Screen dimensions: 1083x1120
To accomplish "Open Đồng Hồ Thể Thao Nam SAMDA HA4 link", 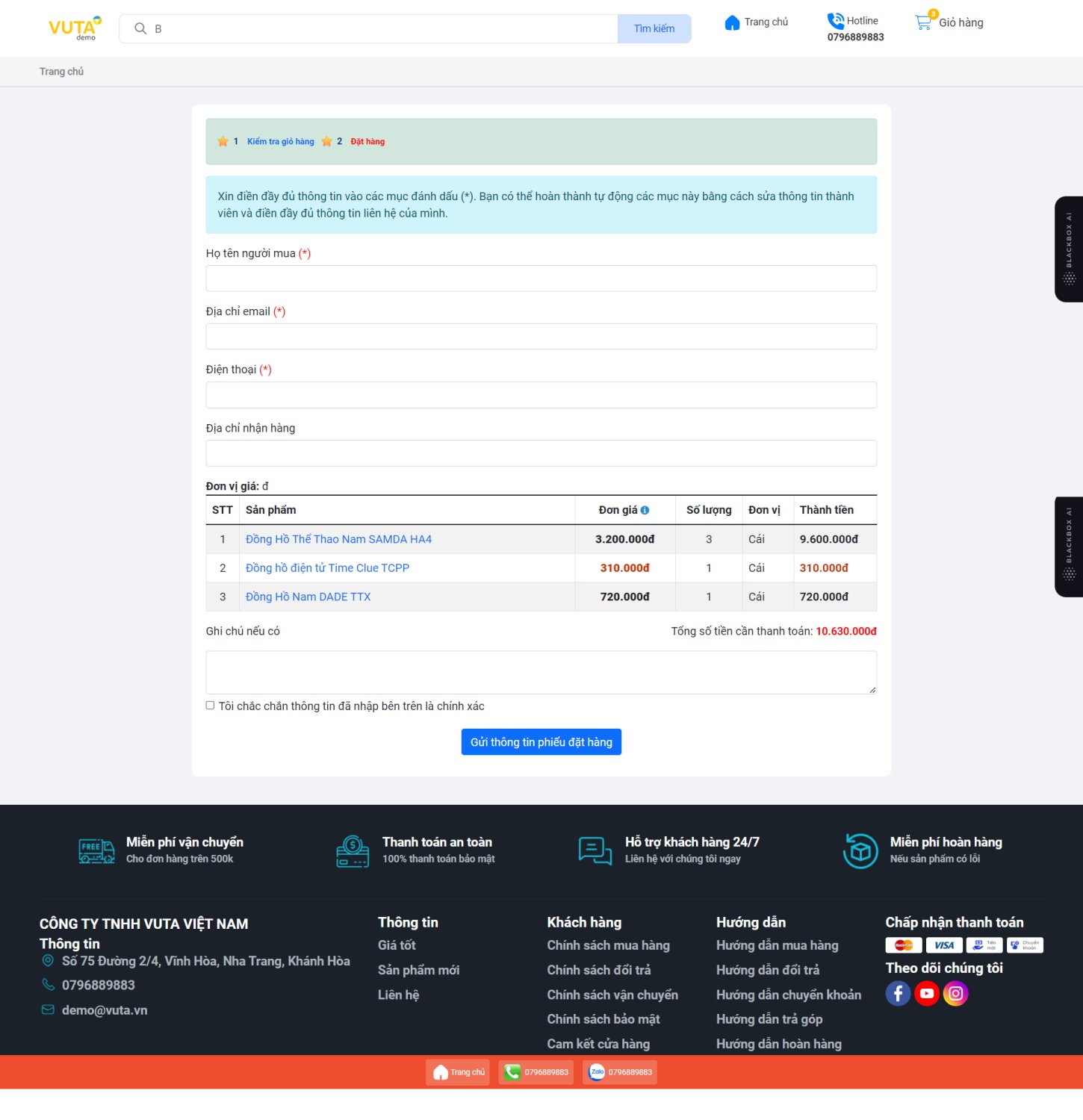I will [x=338, y=539].
